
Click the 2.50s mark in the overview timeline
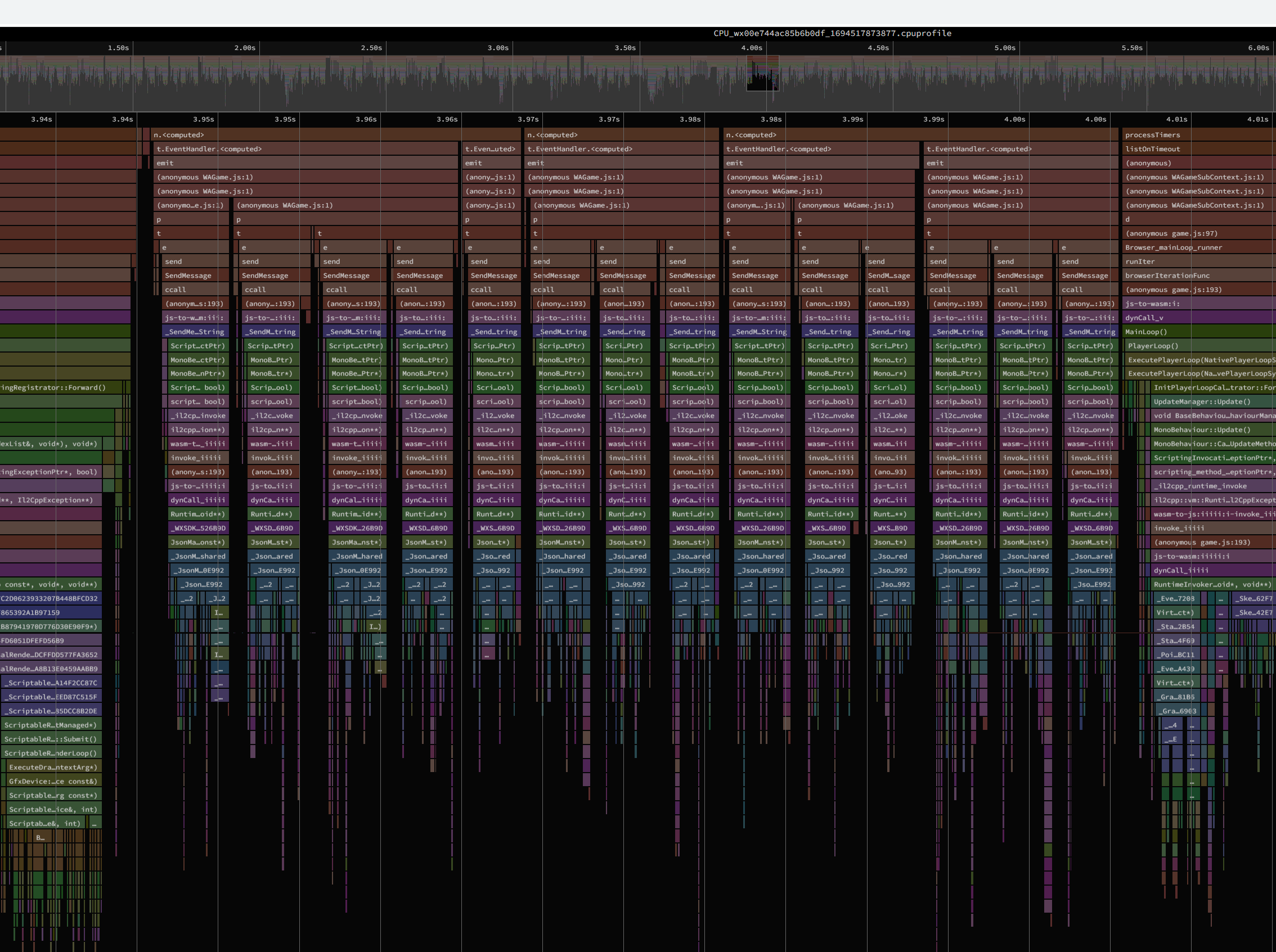(x=371, y=48)
